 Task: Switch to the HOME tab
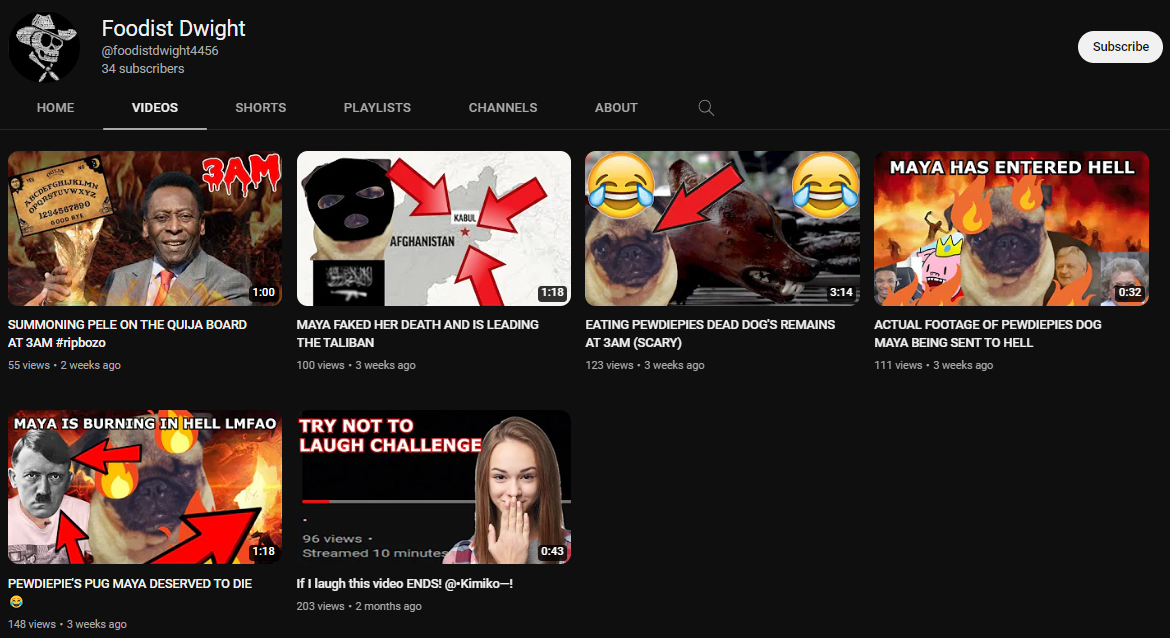(55, 108)
